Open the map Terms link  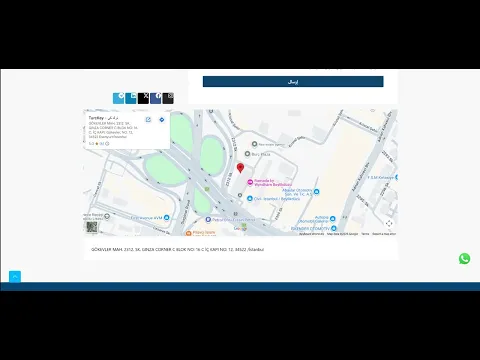pyautogui.click(x=365, y=234)
